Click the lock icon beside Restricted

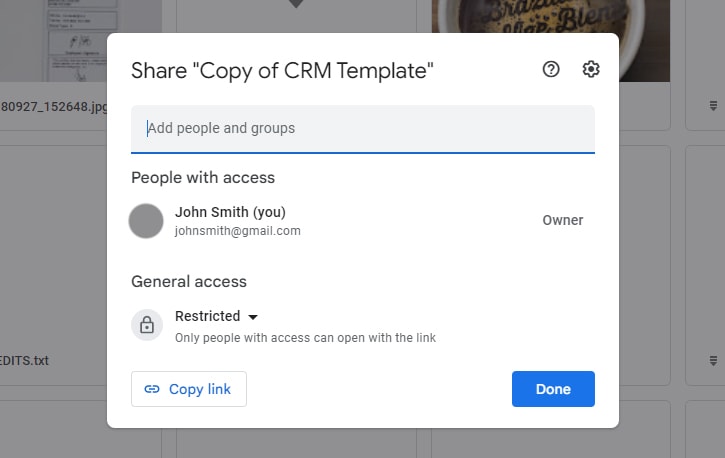147,325
